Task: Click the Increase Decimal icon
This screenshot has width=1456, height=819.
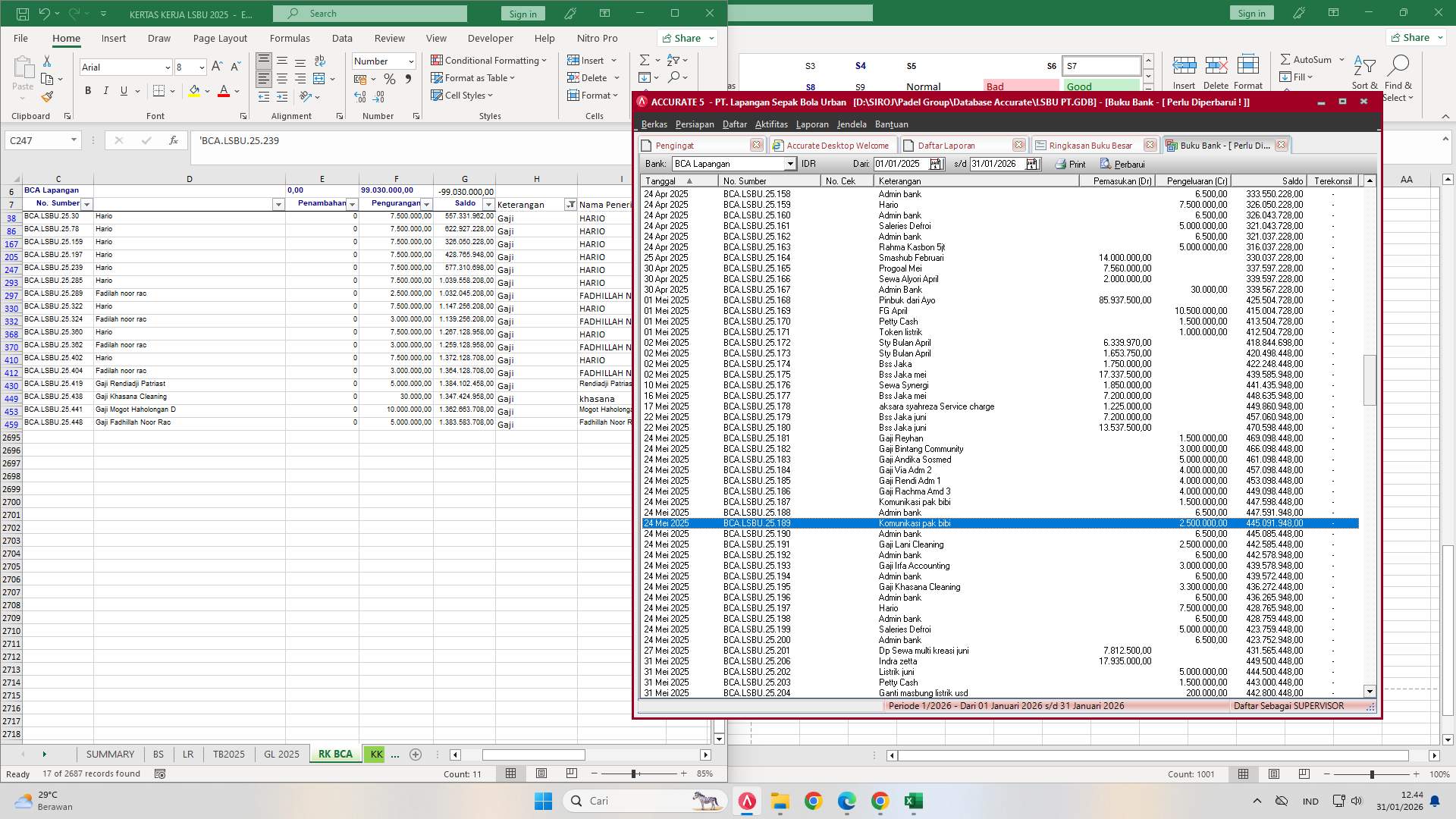Action: coord(360,97)
